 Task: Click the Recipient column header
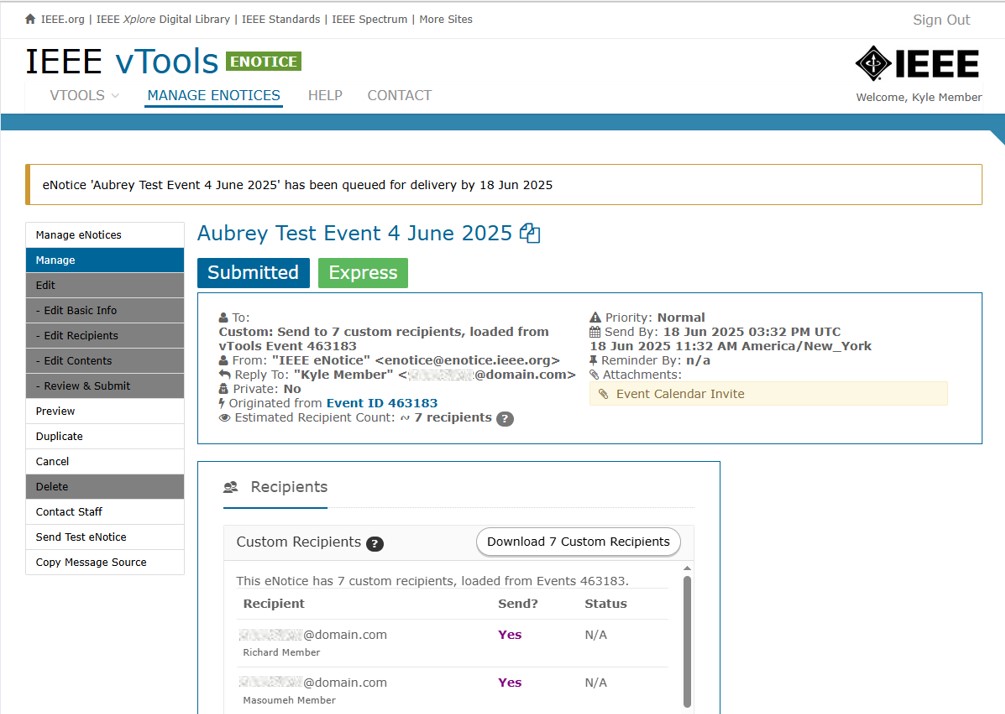tap(274, 604)
